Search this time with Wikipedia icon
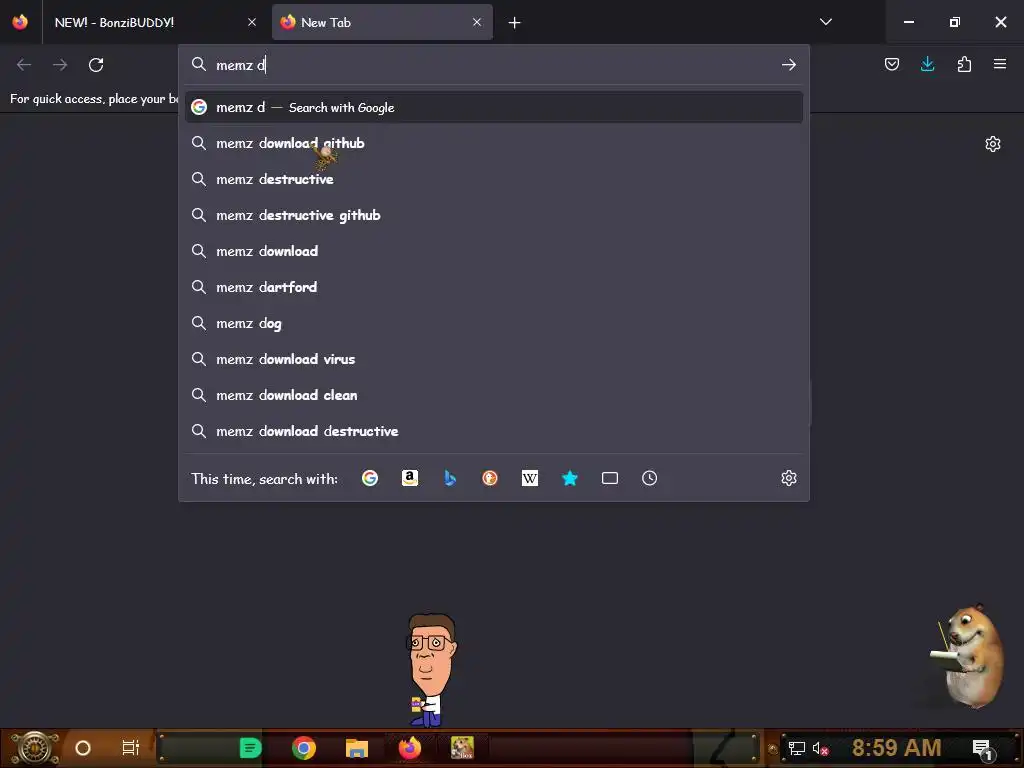The height and width of the screenshot is (768, 1024). pos(530,478)
